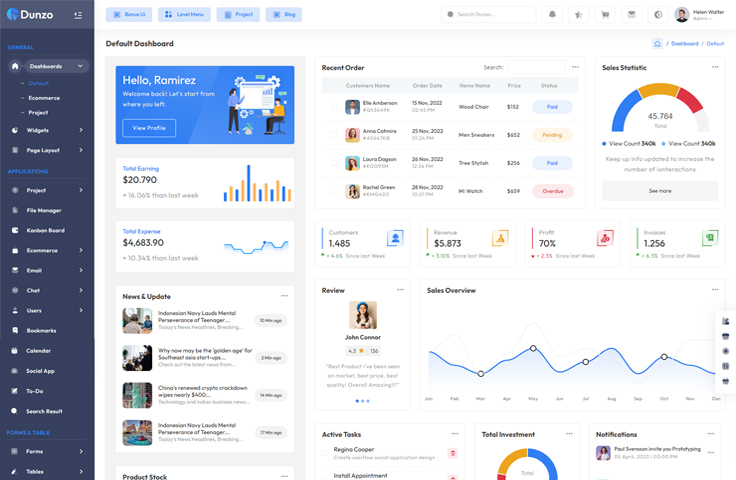The height and width of the screenshot is (480, 736).
Task: Click the home icon in the breadcrumb
Action: coord(657,44)
